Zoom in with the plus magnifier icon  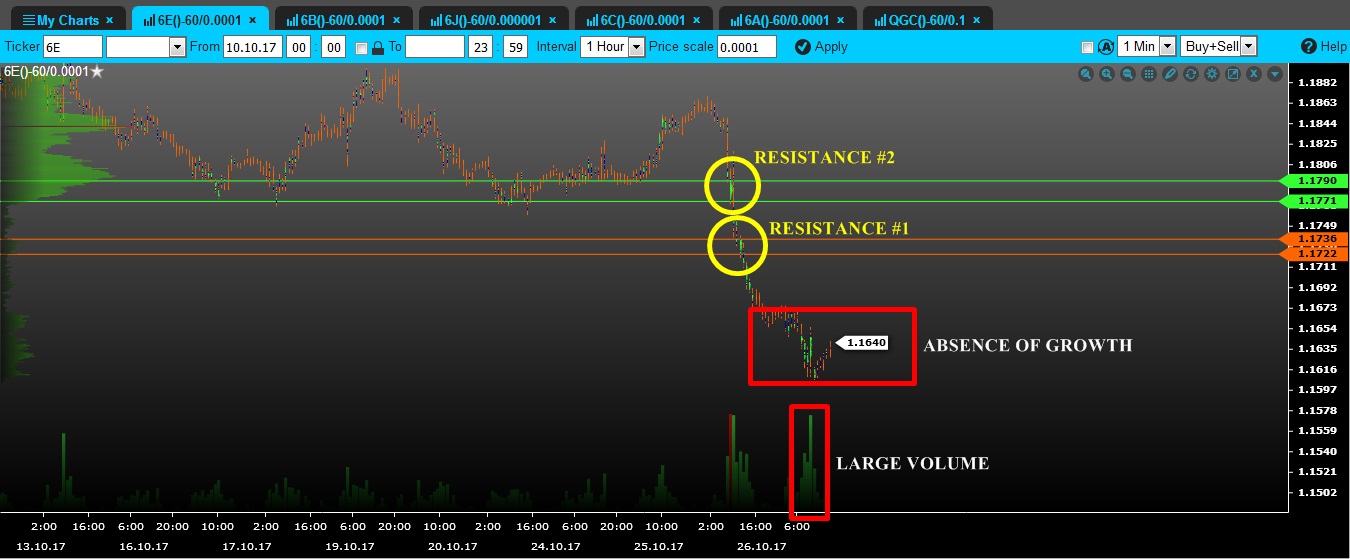[x=1107, y=74]
